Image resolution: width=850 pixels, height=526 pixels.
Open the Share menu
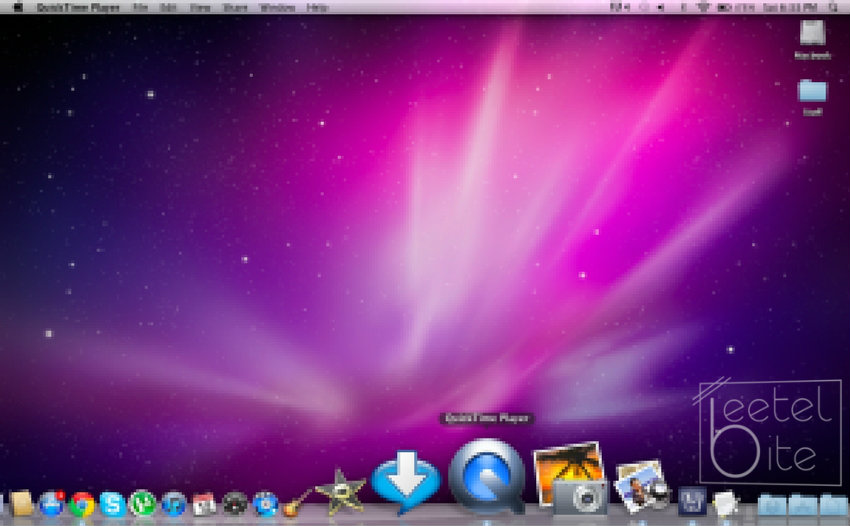235,8
